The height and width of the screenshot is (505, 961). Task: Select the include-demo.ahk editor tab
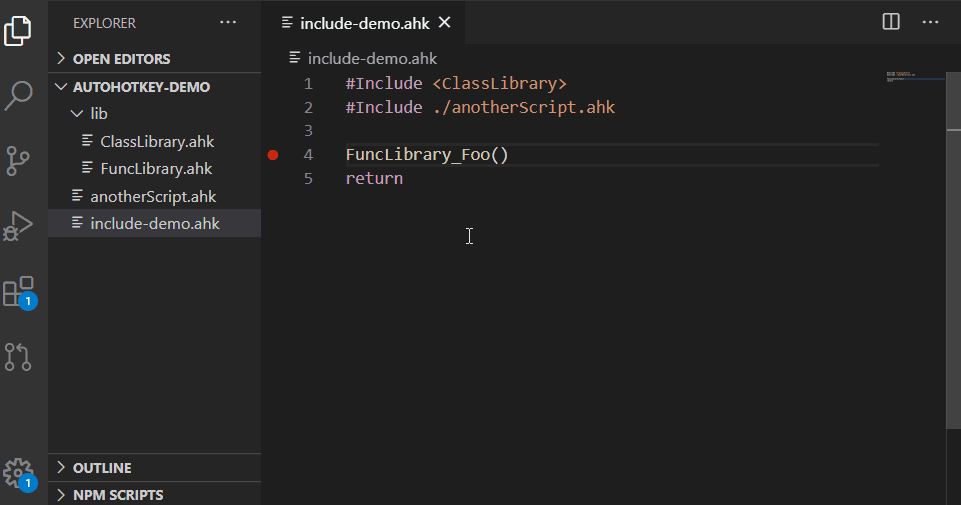[x=363, y=23]
